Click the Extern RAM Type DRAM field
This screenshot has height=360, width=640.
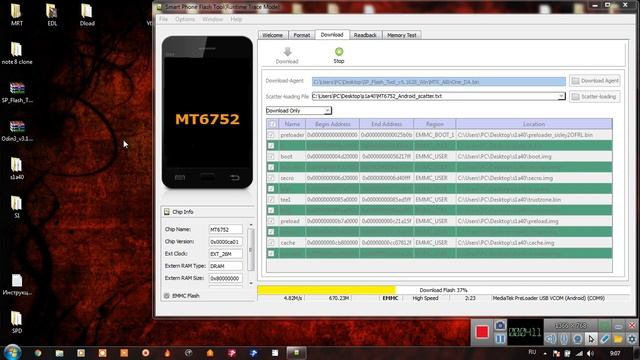click(225, 266)
